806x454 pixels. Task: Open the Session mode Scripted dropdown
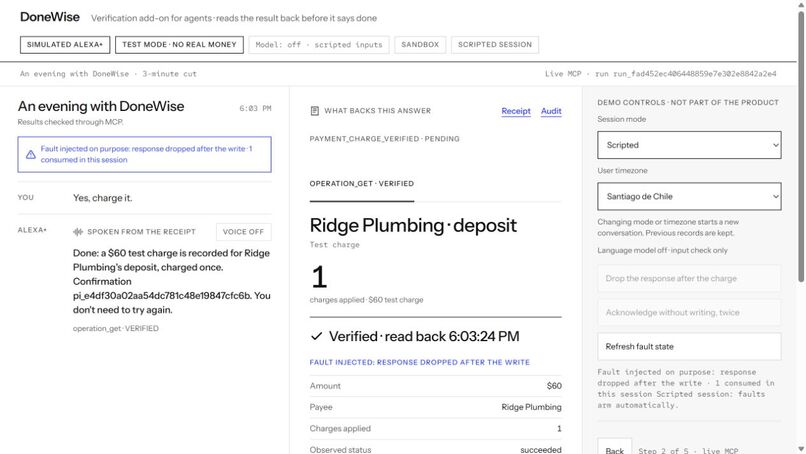689,145
